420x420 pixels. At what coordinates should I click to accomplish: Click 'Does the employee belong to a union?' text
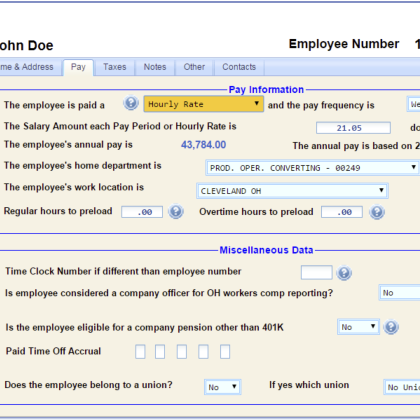[88, 385]
